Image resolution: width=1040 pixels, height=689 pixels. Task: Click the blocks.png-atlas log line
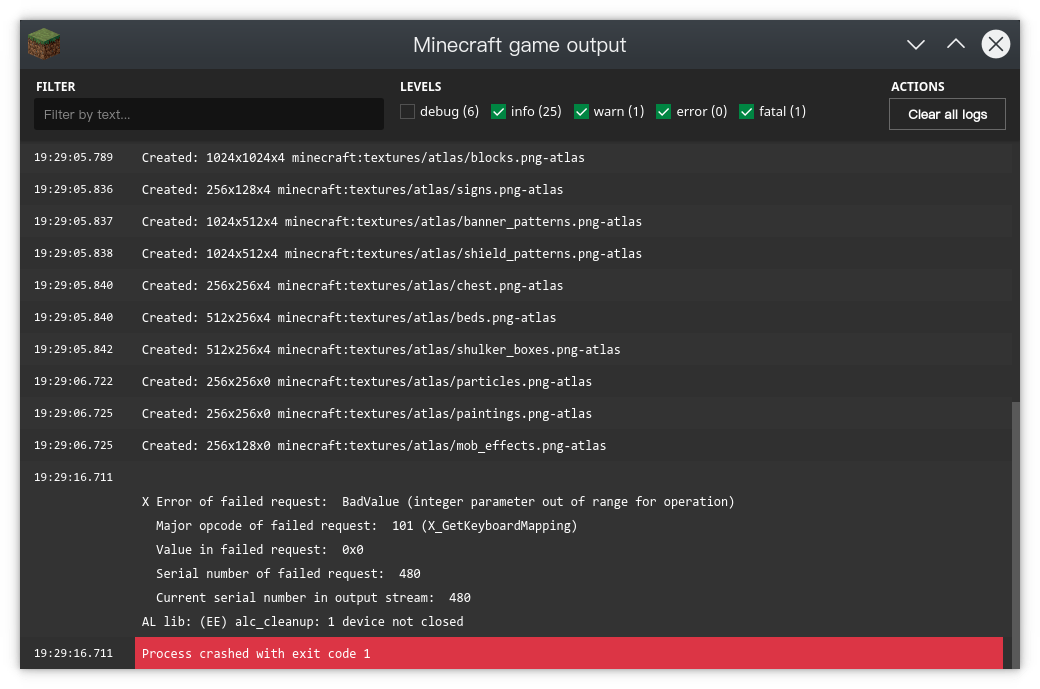click(x=363, y=158)
